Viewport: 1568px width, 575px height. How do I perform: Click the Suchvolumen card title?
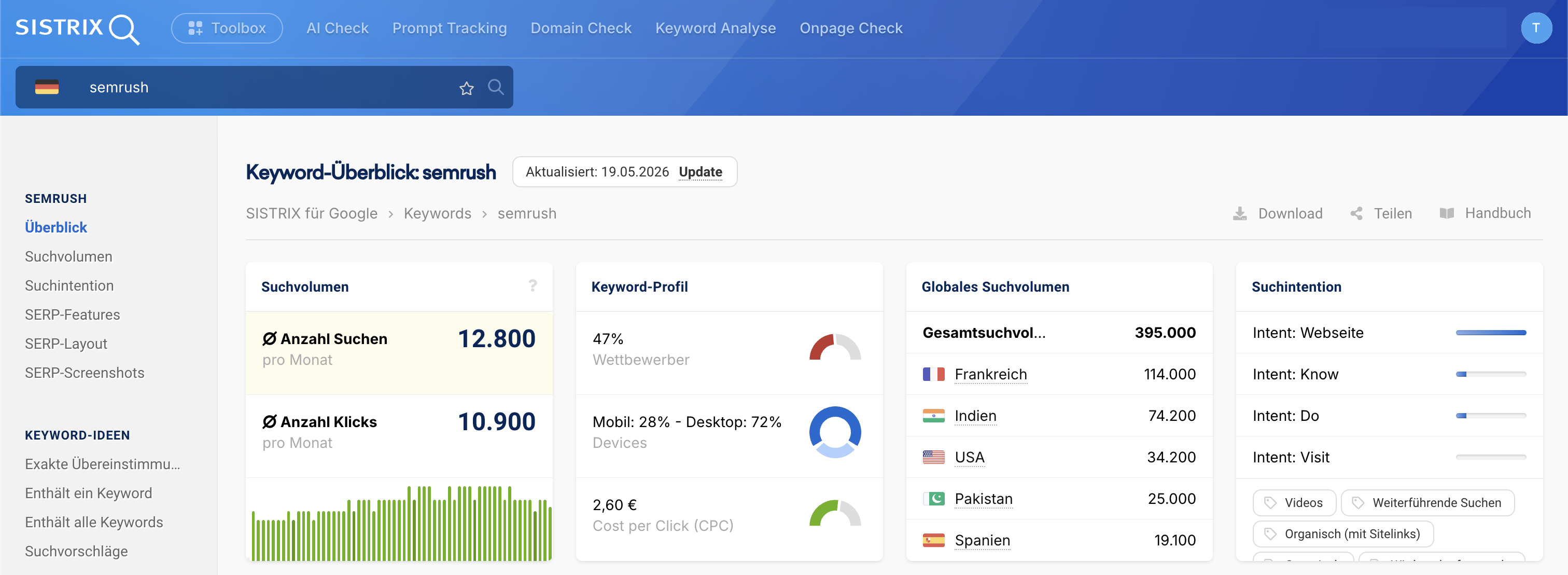[305, 287]
